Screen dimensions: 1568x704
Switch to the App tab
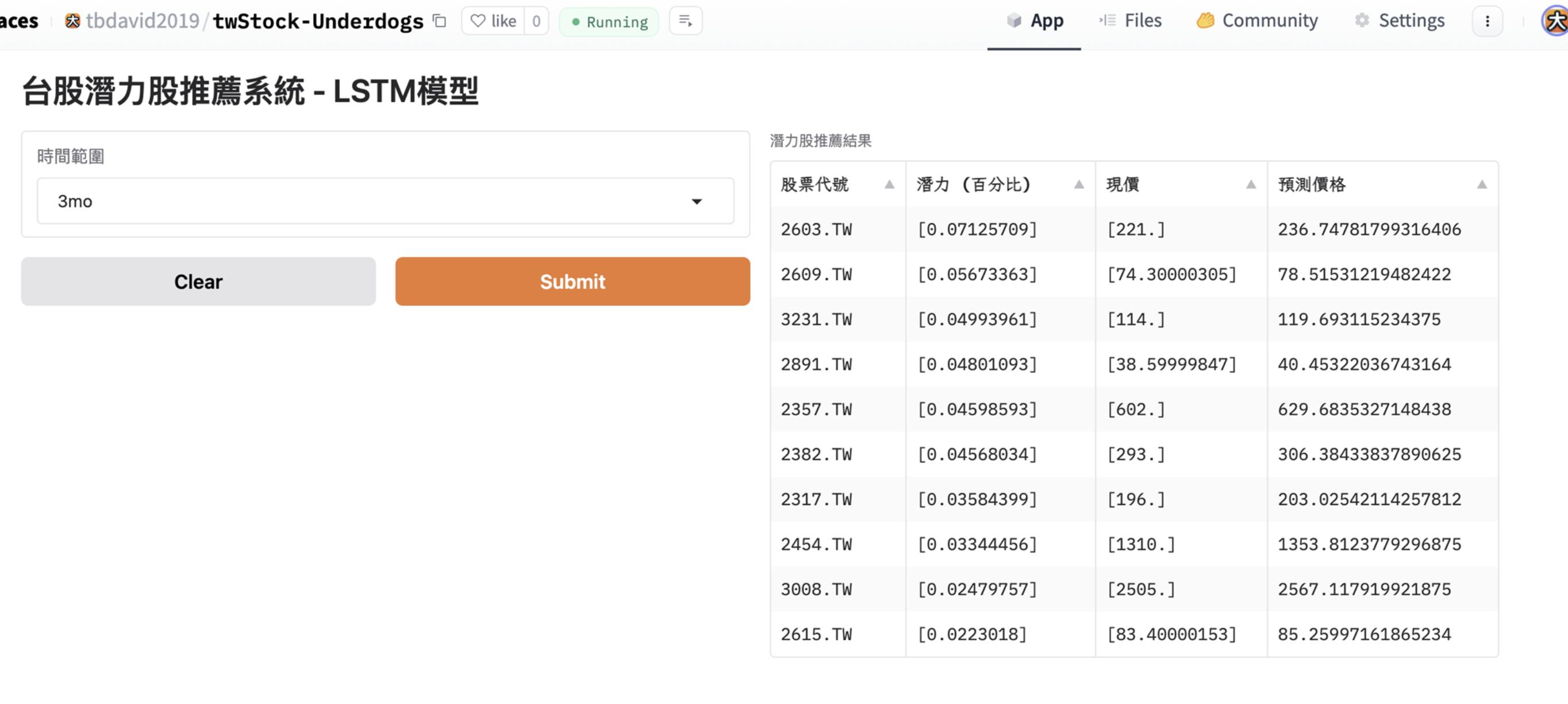click(x=1034, y=21)
